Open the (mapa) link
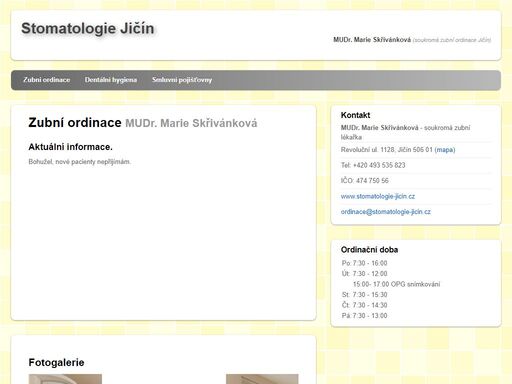This screenshot has height=384, width=512. 445,150
